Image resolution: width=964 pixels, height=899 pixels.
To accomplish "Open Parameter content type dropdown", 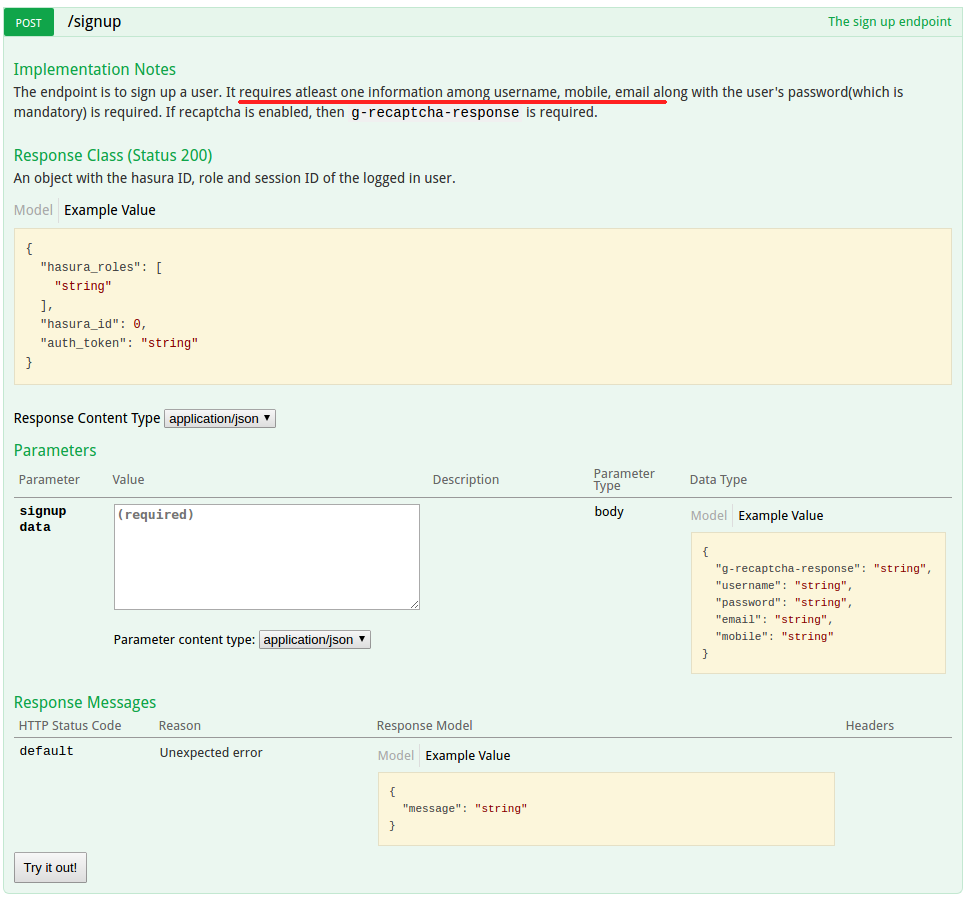I will pyautogui.click(x=315, y=640).
